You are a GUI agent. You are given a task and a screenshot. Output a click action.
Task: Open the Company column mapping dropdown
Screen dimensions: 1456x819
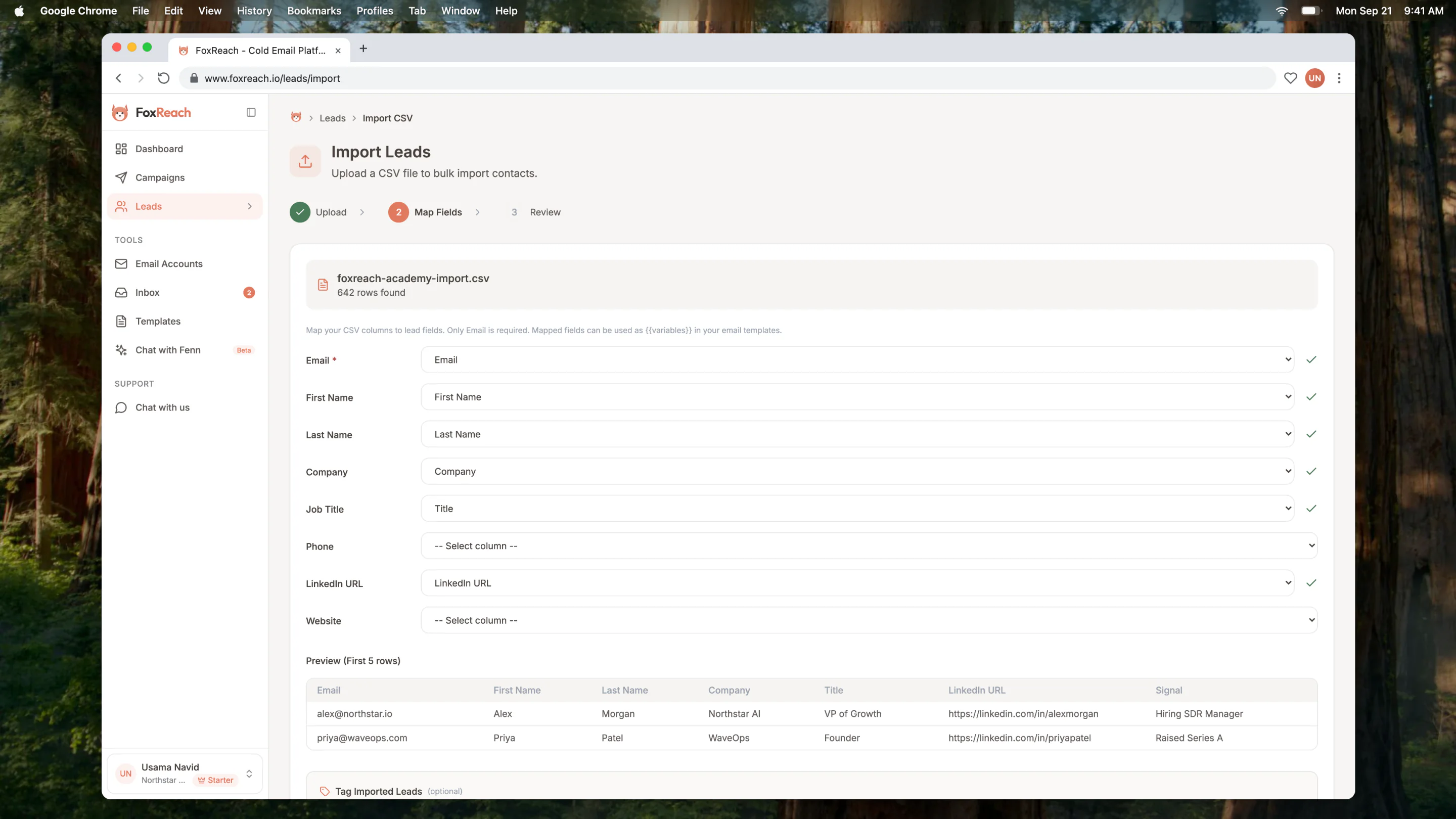[x=857, y=471]
